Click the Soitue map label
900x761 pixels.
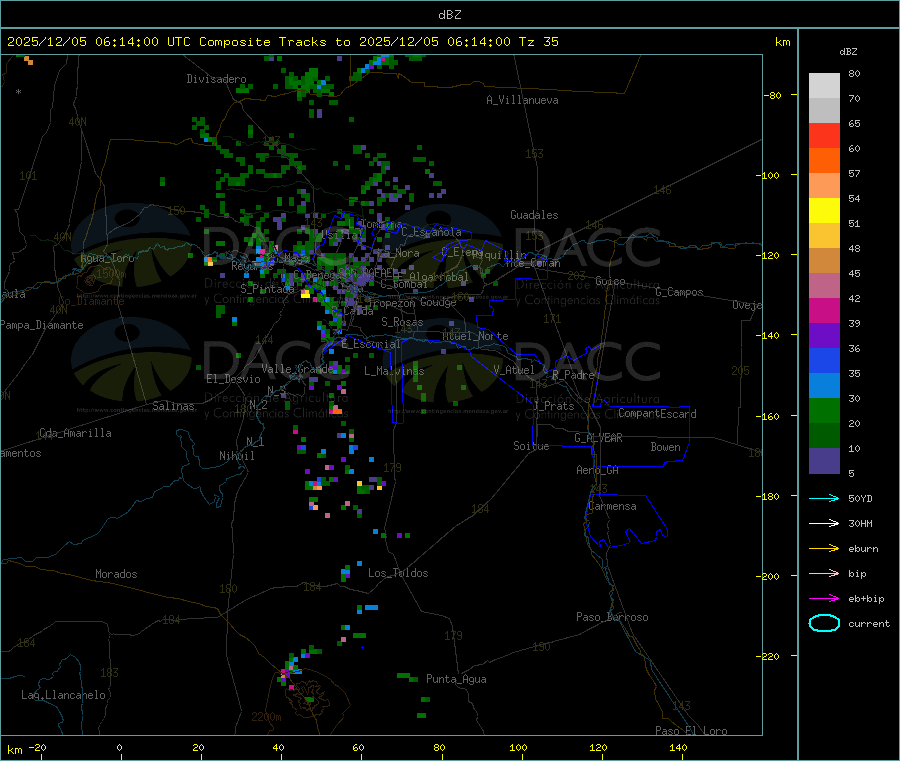[531, 446]
